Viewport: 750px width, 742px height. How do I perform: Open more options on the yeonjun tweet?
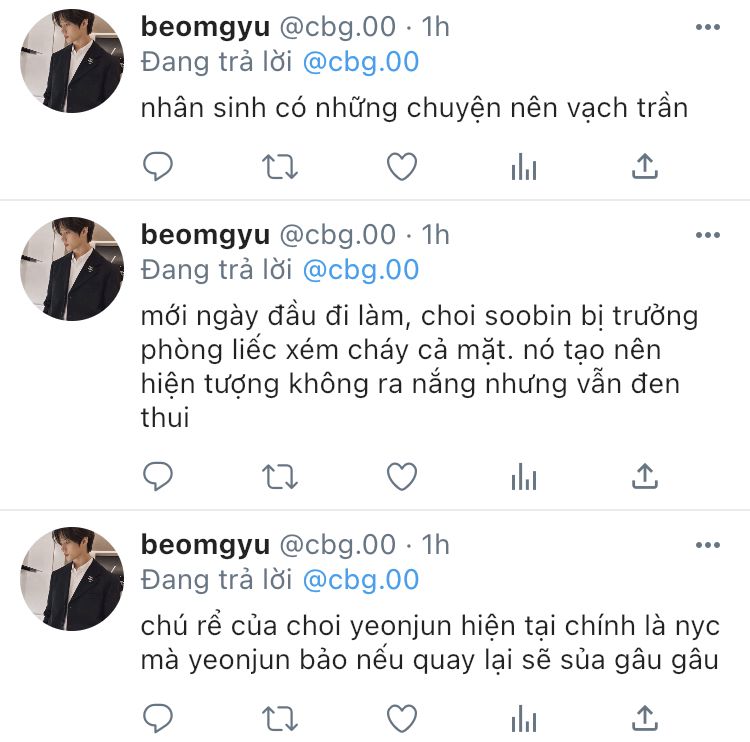click(708, 545)
